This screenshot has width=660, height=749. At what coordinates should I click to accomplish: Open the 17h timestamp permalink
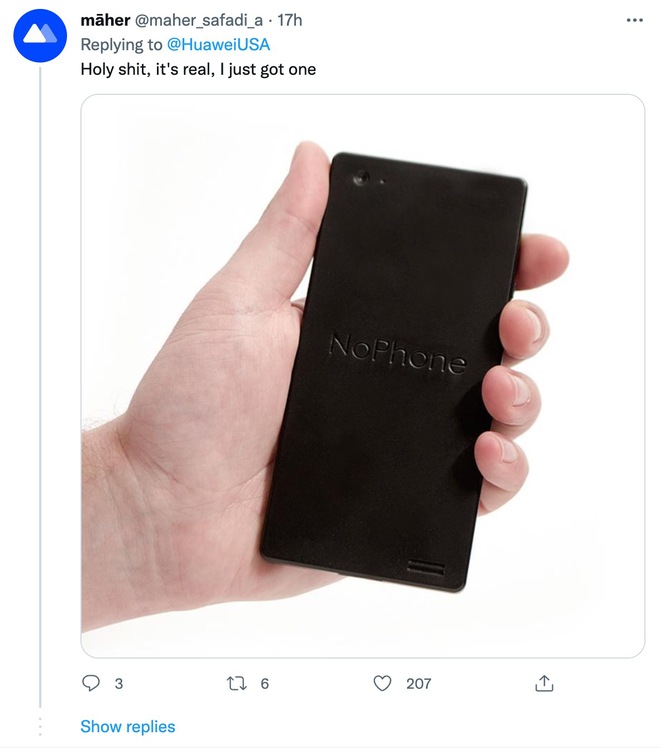[x=289, y=20]
